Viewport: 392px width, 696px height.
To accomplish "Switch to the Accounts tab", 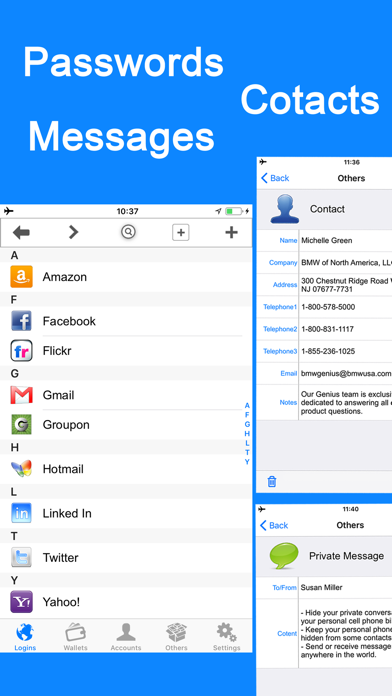I will pyautogui.click(x=126, y=637).
